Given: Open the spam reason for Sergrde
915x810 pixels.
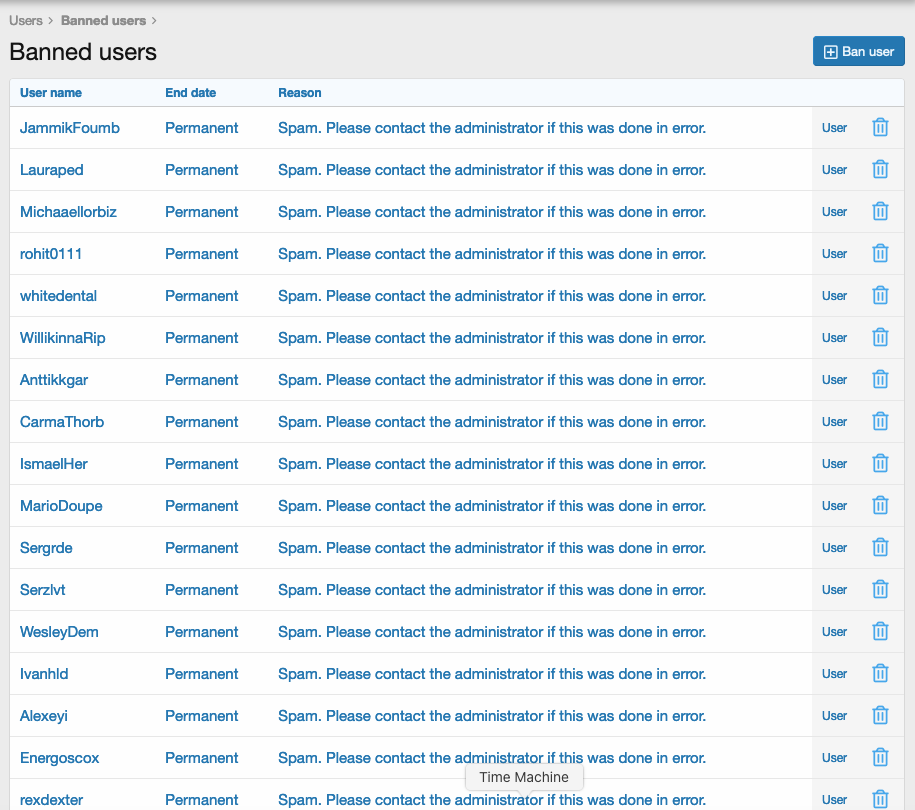Looking at the screenshot, I should 491,548.
